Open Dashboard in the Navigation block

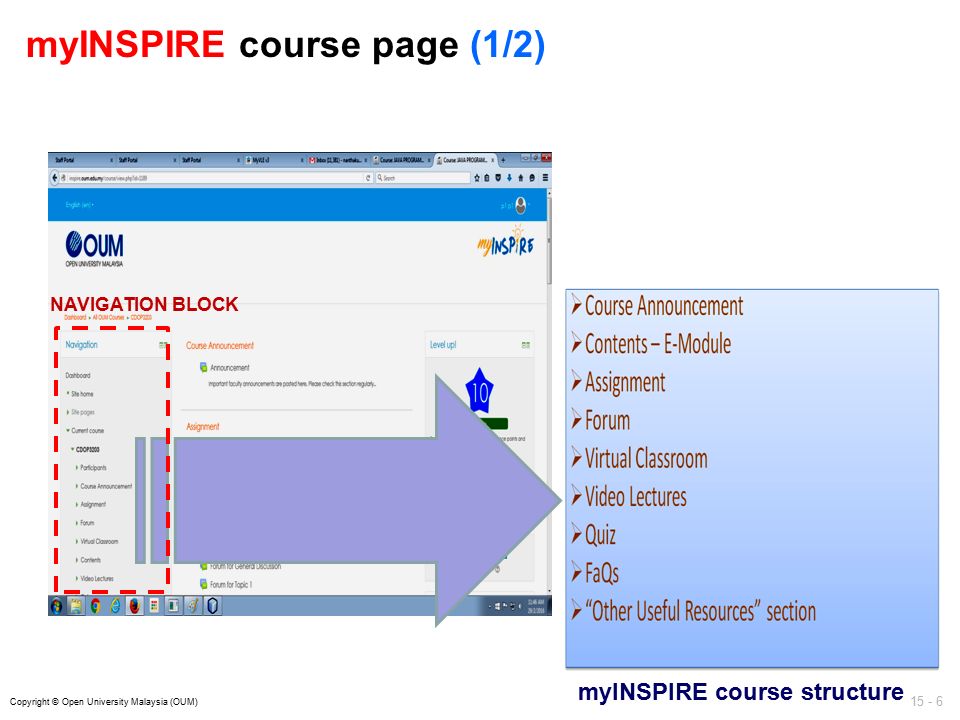pos(78,375)
